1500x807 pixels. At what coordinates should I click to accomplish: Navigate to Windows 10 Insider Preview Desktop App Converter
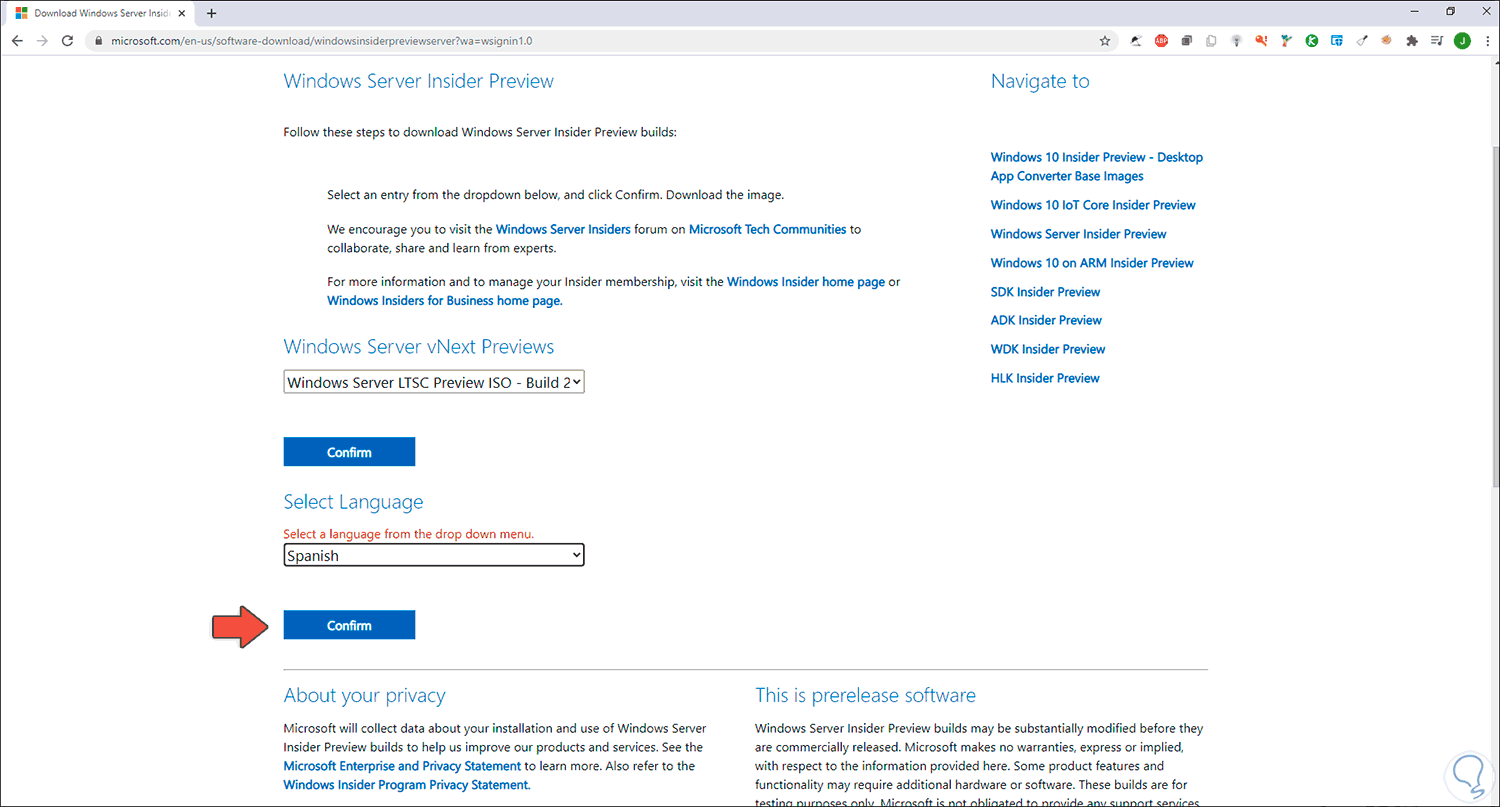[1097, 166]
